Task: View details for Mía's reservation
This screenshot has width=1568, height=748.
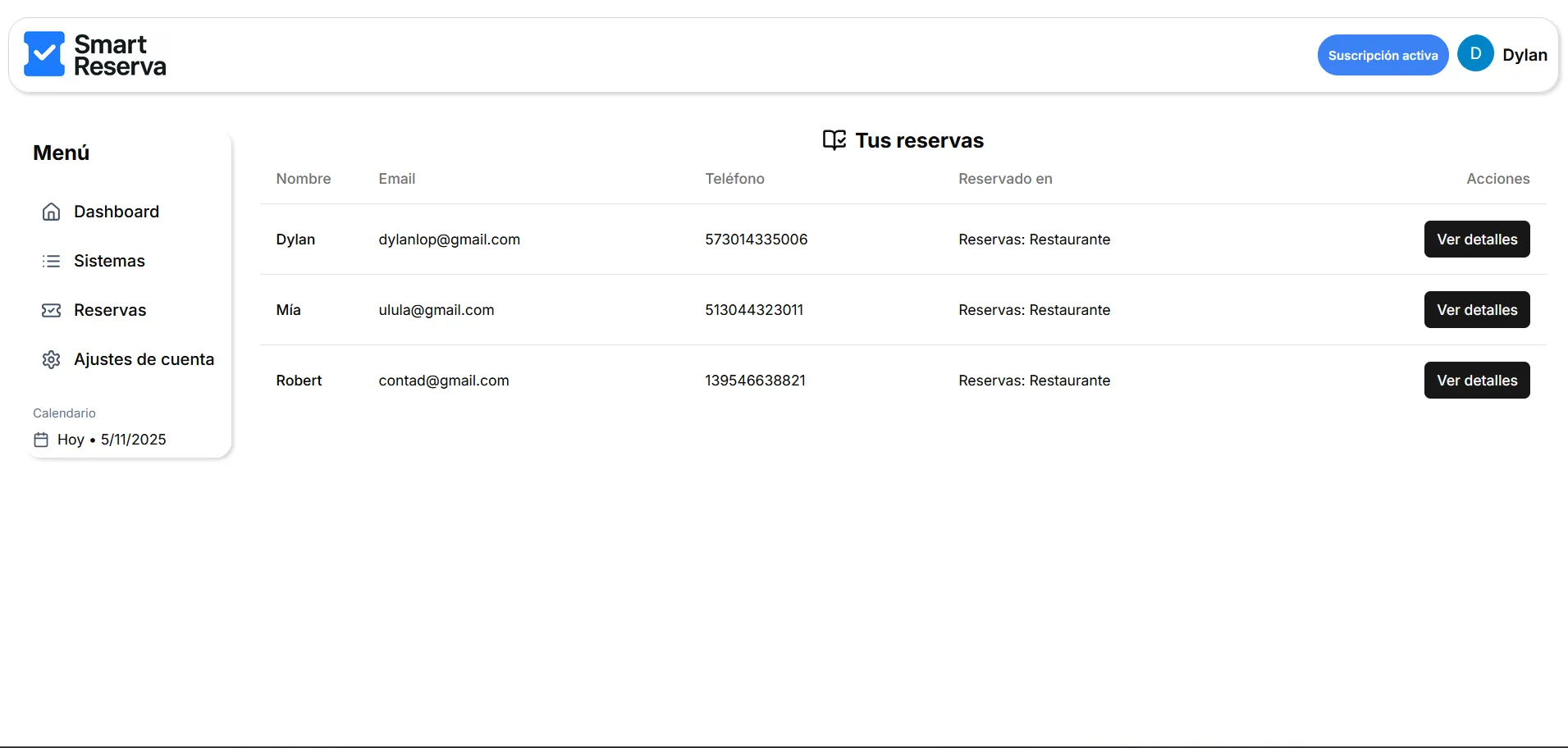Action: coord(1476,310)
